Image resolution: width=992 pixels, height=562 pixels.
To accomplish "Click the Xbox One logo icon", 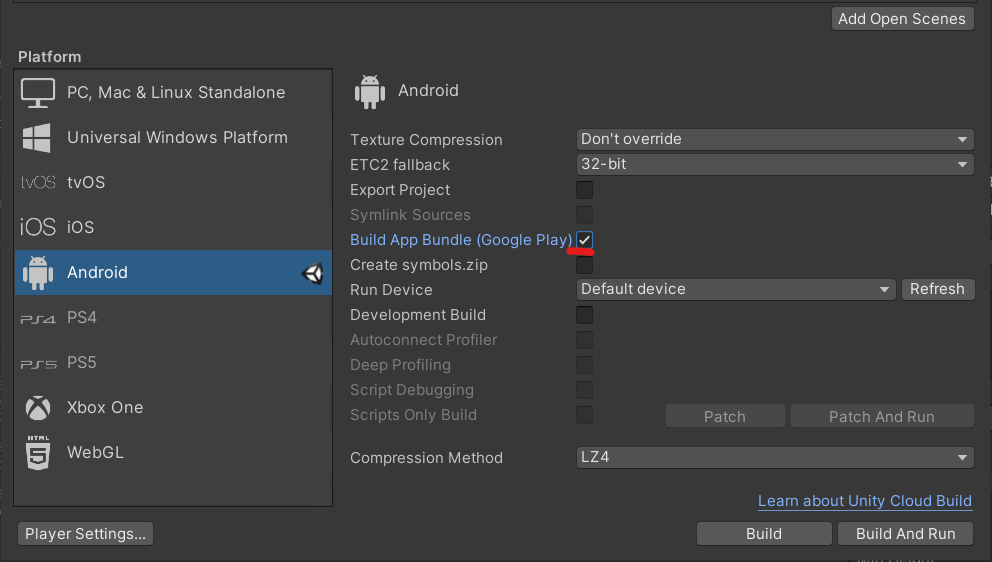I will coord(38,408).
